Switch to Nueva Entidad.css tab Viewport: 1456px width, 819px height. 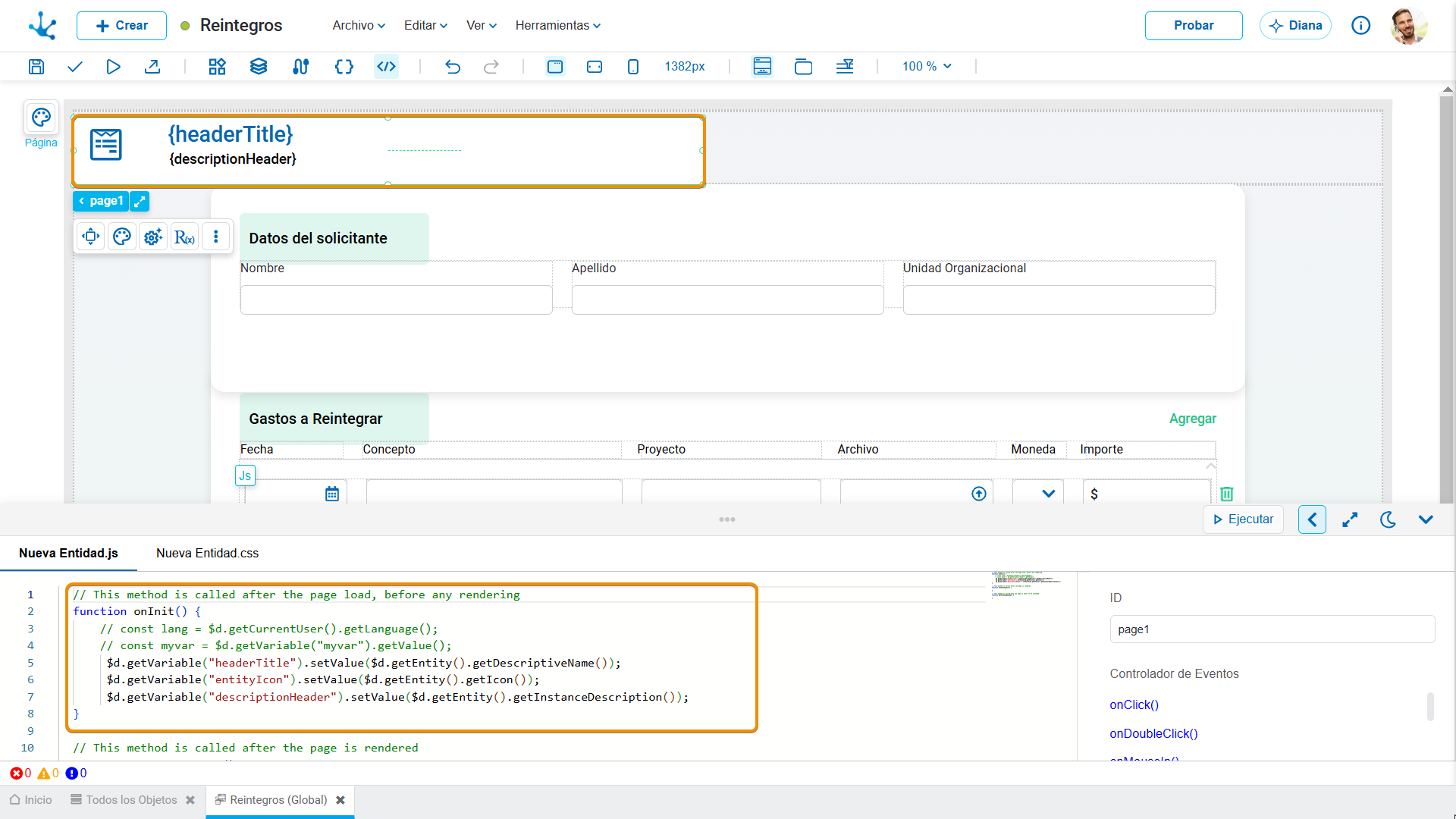pyautogui.click(x=207, y=554)
